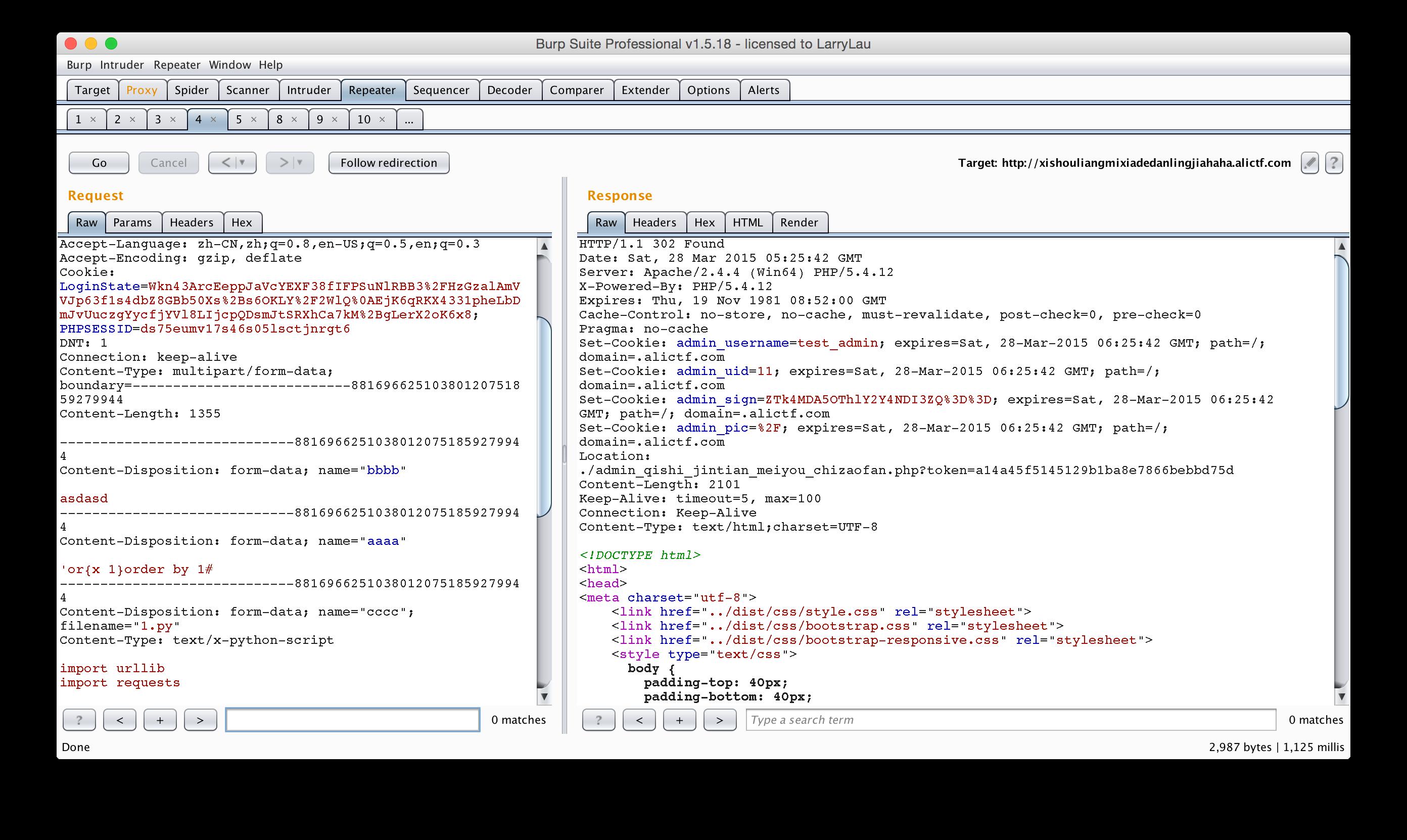Show response in Render view
This screenshot has height=840, width=1407.
pyautogui.click(x=799, y=222)
